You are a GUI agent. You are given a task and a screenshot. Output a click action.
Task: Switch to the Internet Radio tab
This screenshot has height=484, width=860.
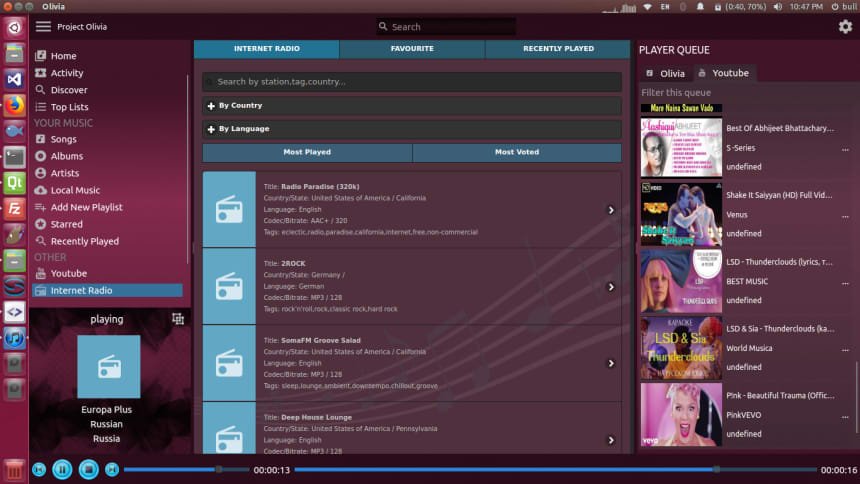[x=267, y=49]
